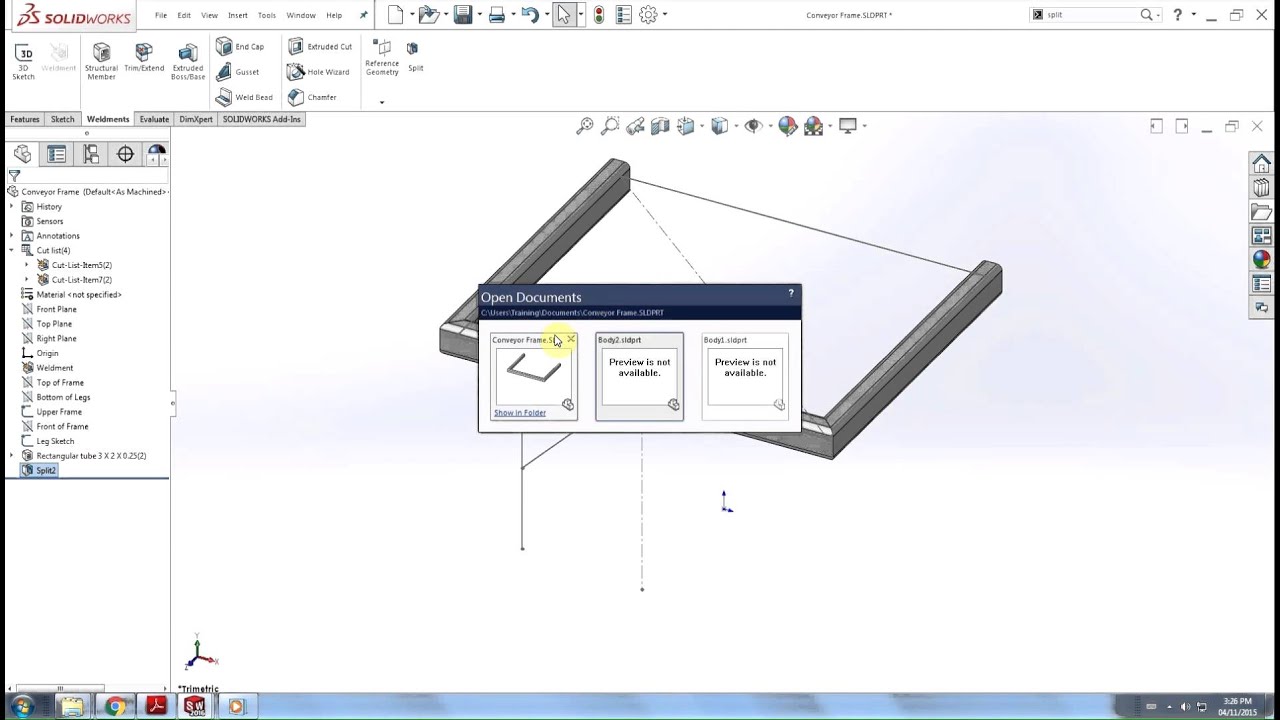
Task: Click the Split tool in ribbon
Action: (414, 57)
